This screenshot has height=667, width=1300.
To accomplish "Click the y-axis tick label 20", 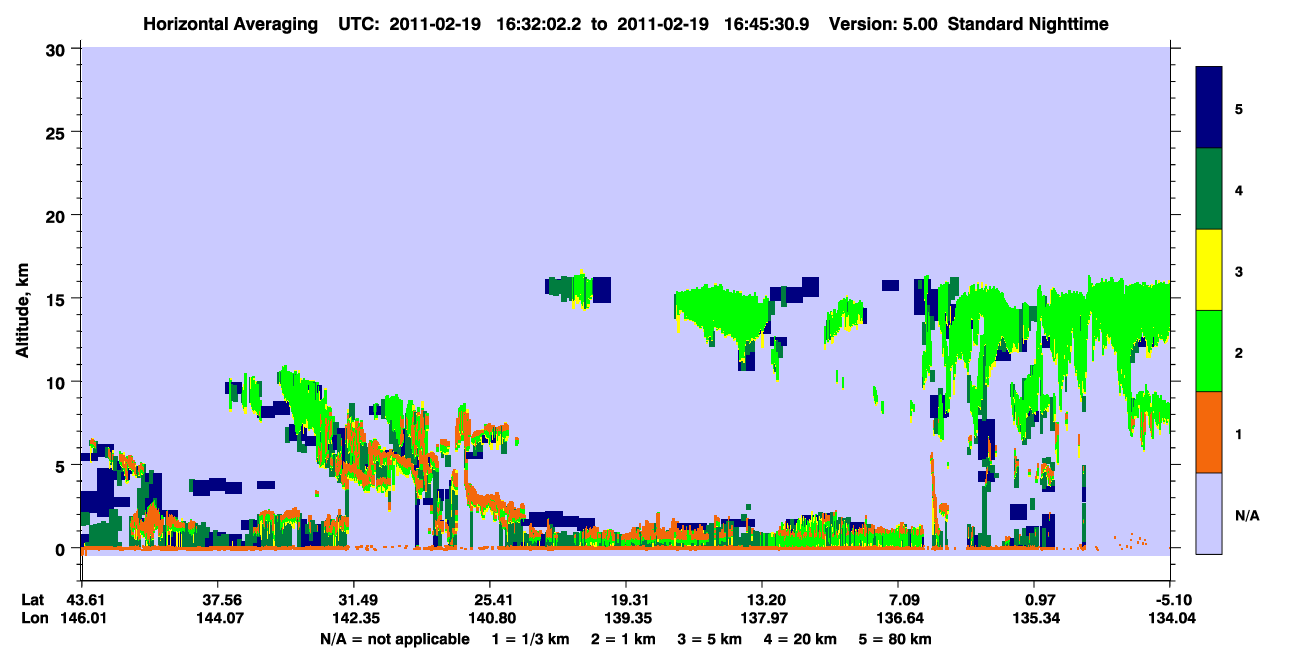I will [x=58, y=215].
